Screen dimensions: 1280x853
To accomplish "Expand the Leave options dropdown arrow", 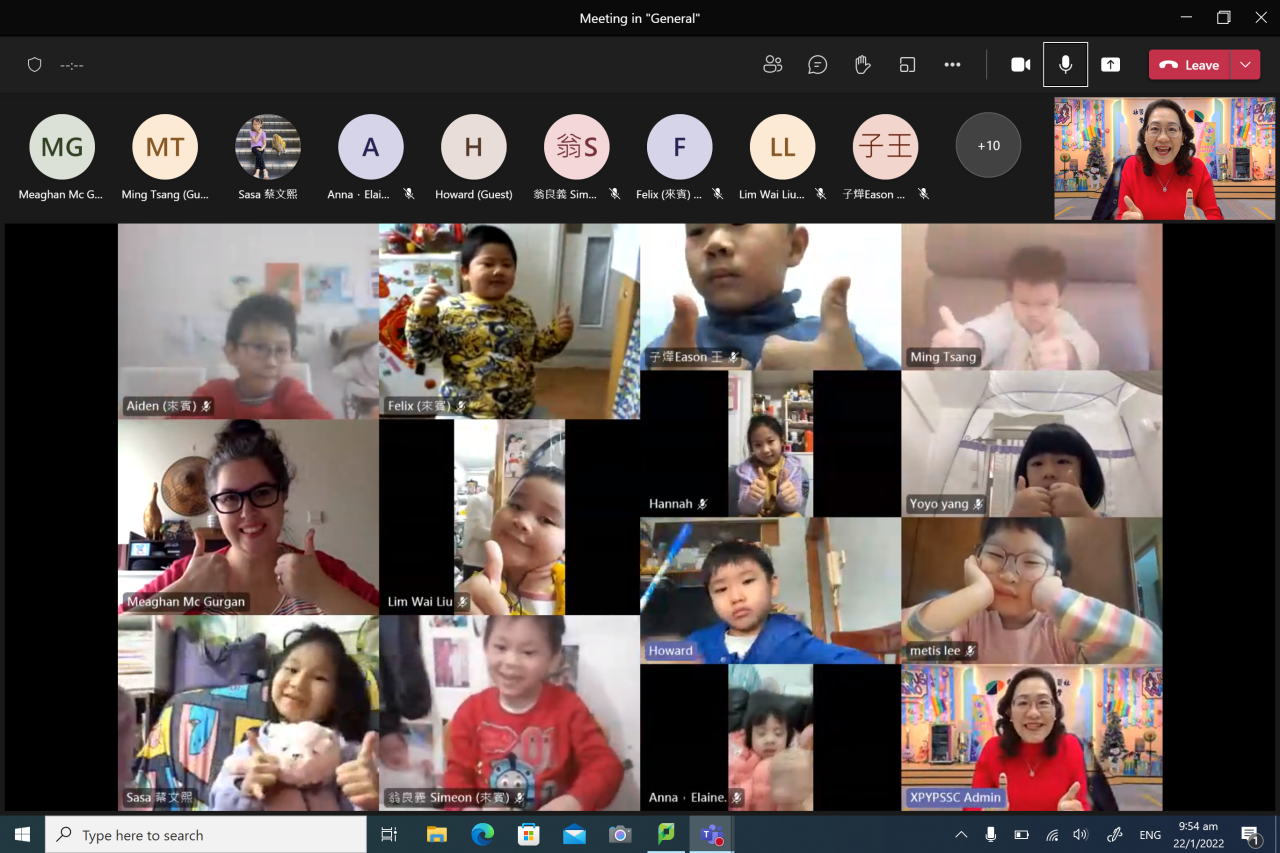I will [1245, 65].
